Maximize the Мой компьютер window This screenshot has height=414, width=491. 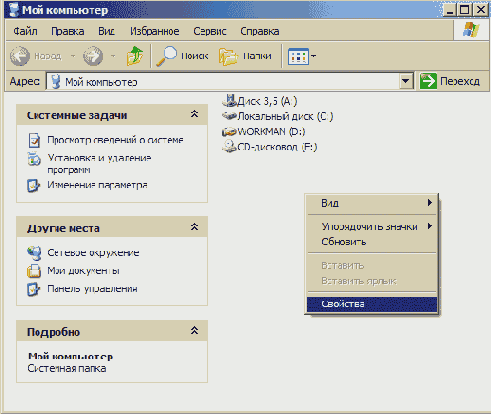pos(464,10)
